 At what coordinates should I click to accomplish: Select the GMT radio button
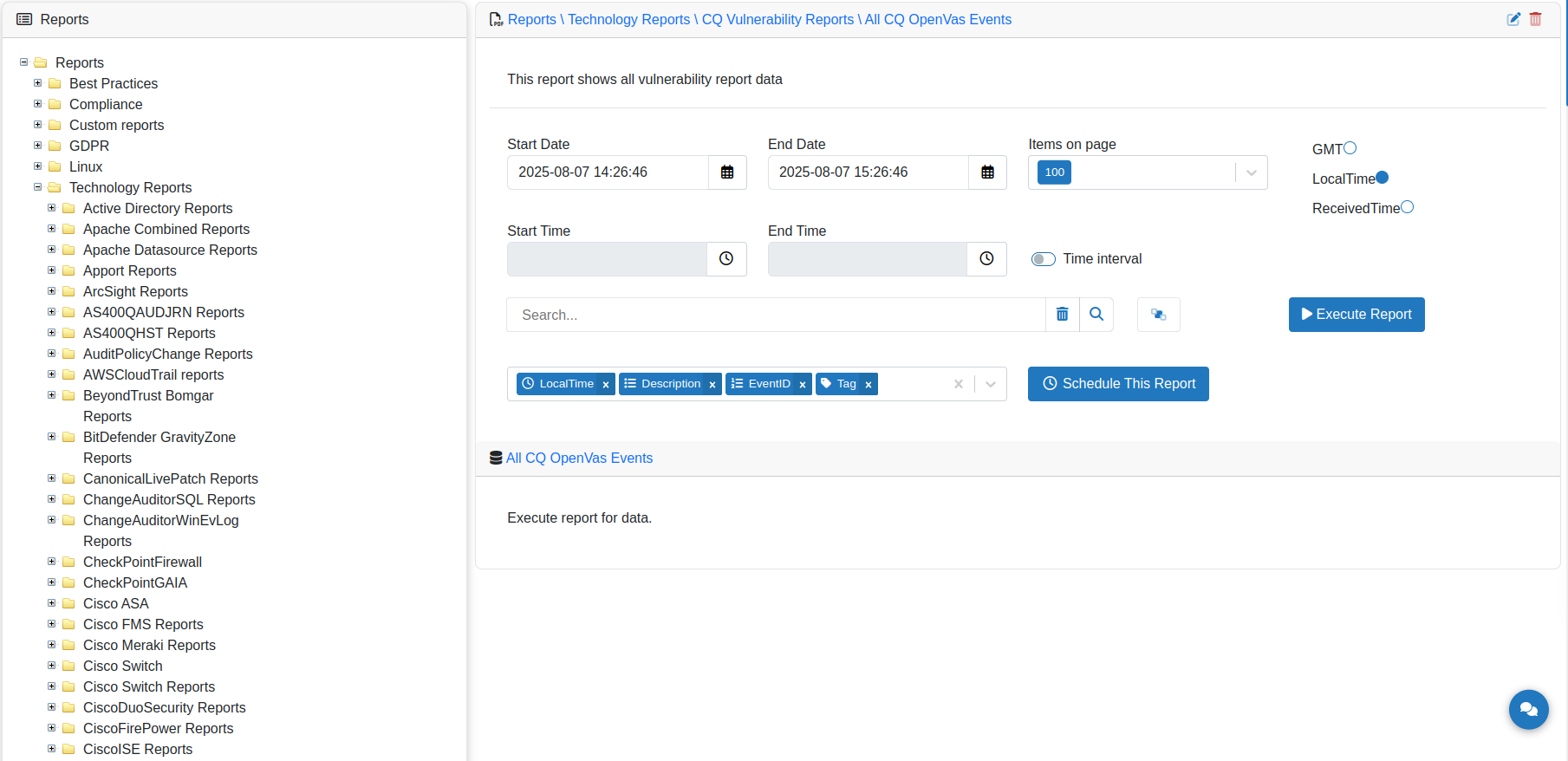click(1350, 148)
